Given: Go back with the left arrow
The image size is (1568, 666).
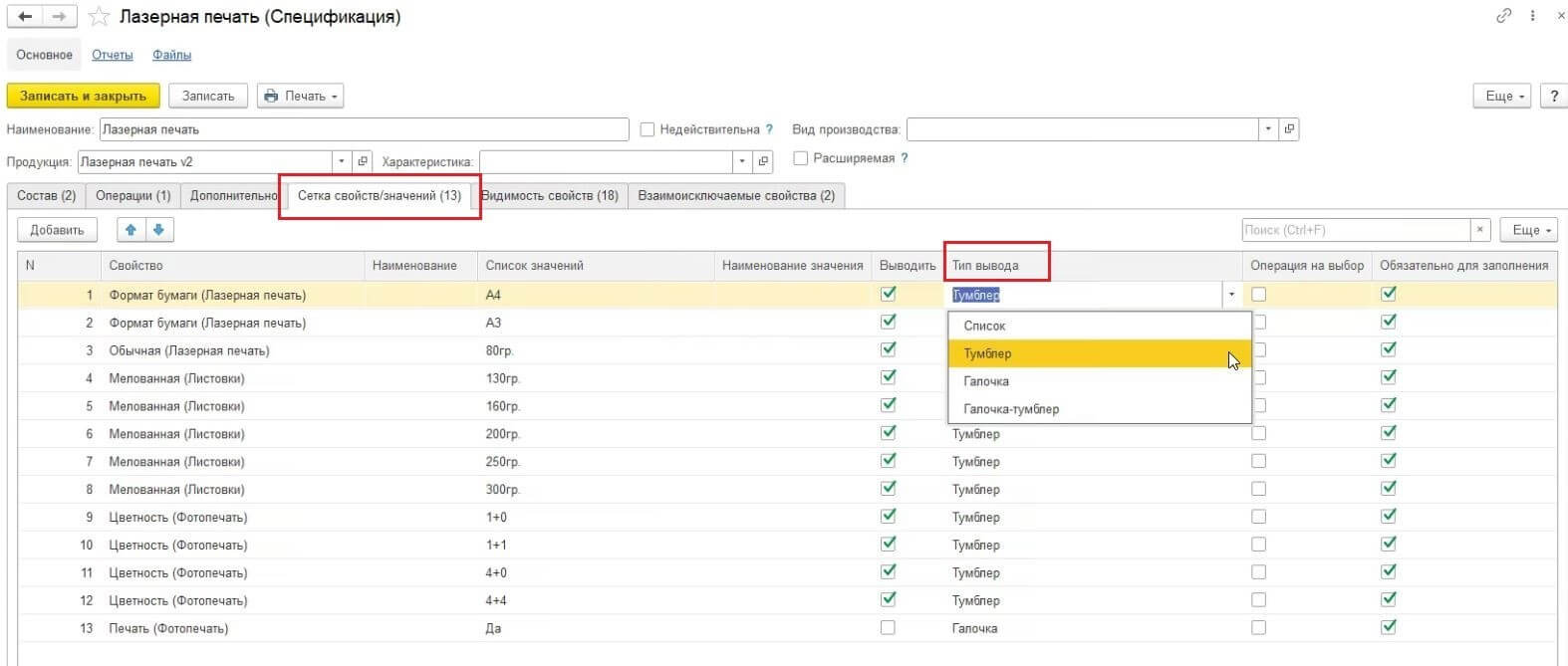Looking at the screenshot, I should [26, 17].
